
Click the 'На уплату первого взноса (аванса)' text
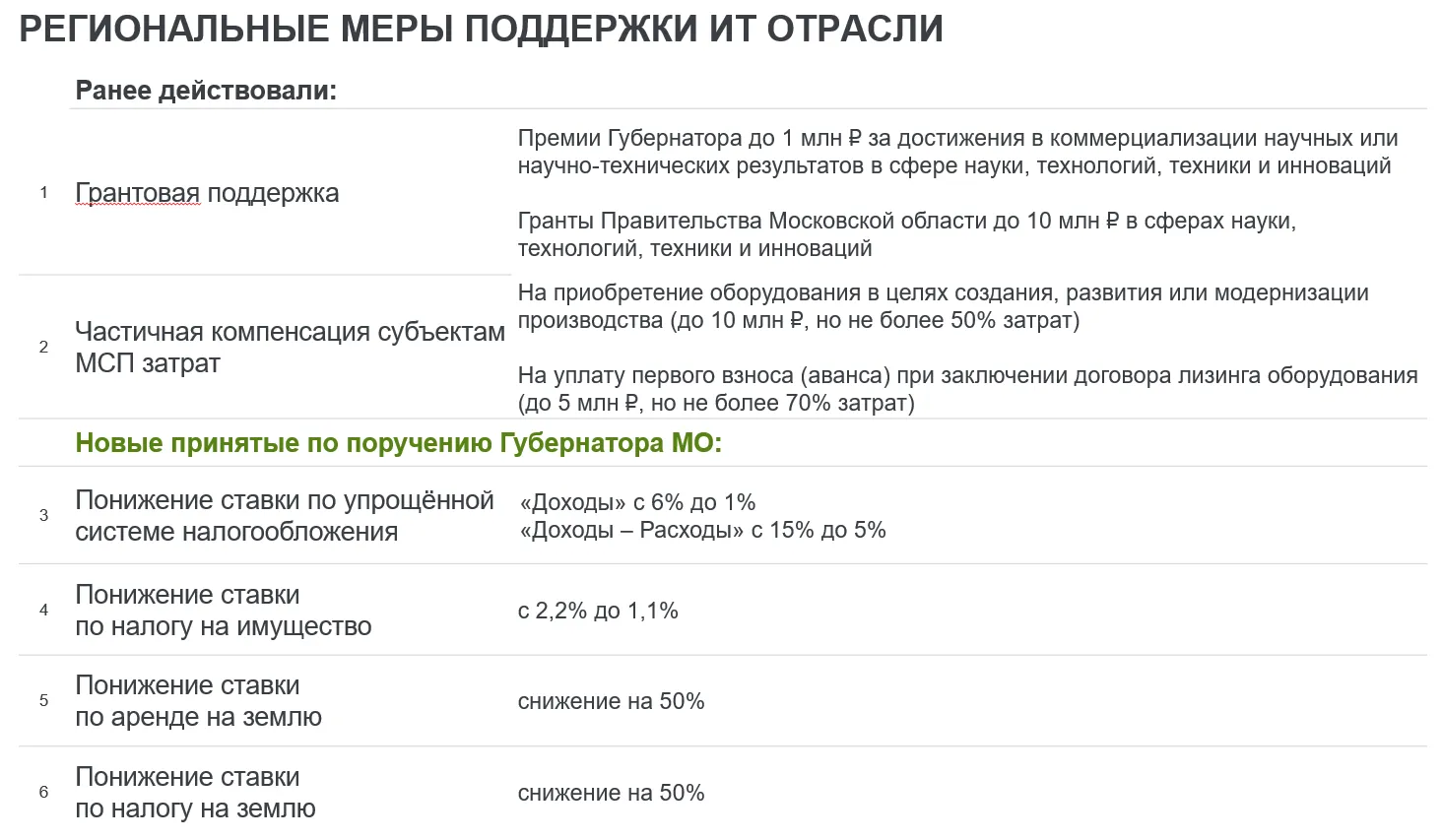[967, 389]
